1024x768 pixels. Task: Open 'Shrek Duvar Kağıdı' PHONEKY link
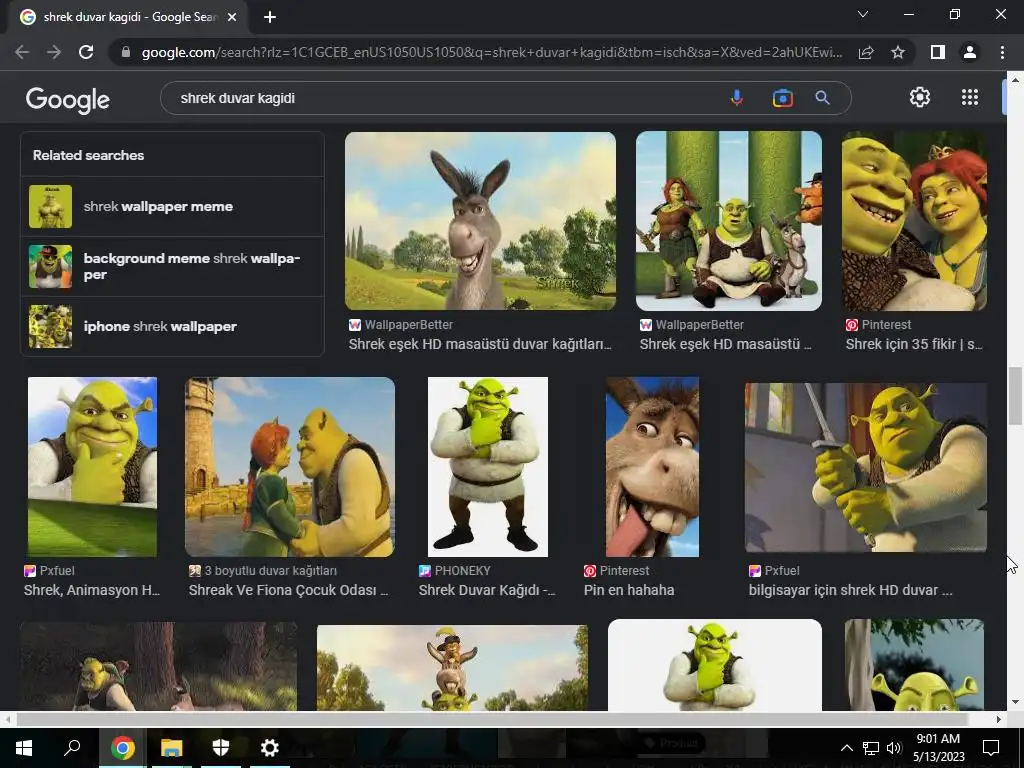(487, 590)
